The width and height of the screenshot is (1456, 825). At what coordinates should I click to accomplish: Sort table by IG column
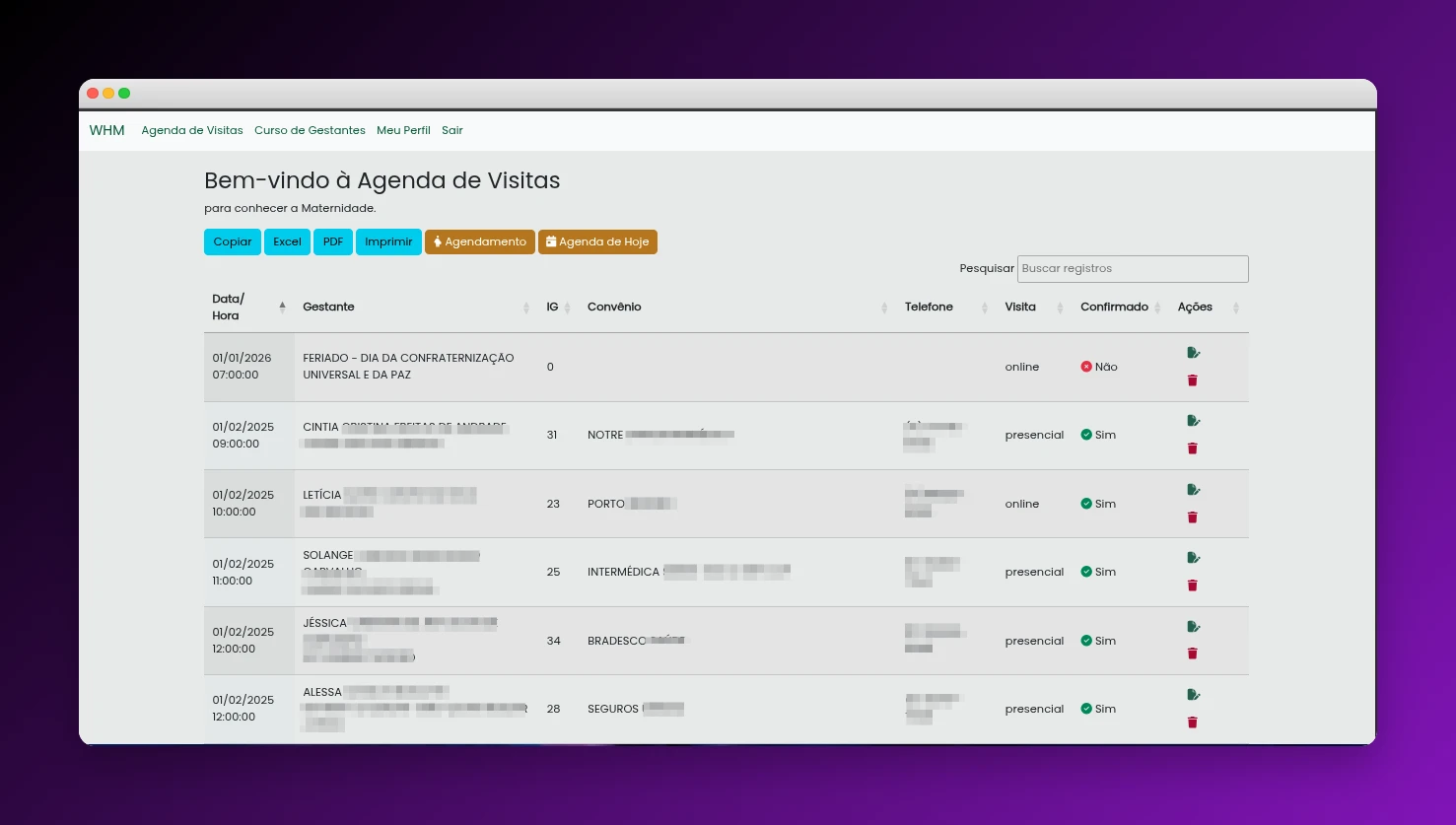tap(559, 308)
